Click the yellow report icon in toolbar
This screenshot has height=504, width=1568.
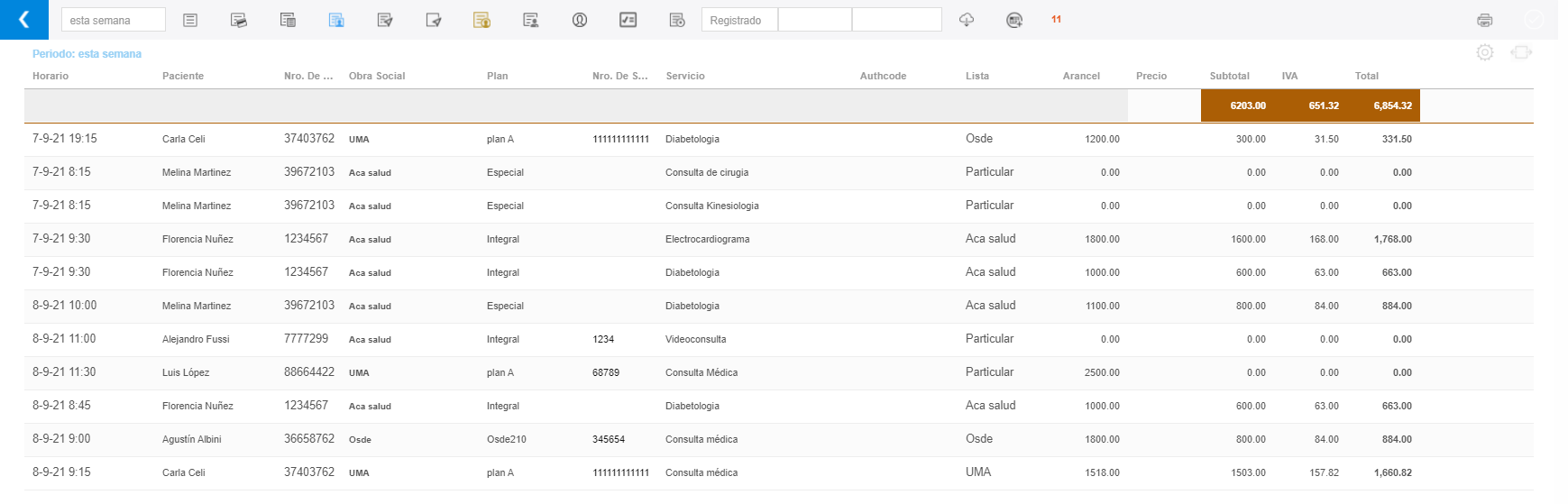(x=481, y=20)
